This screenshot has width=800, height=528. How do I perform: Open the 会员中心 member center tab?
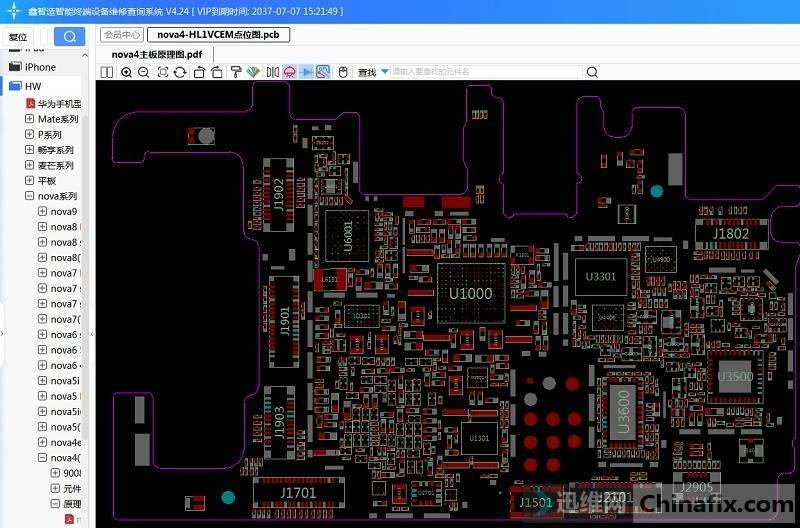coord(121,35)
